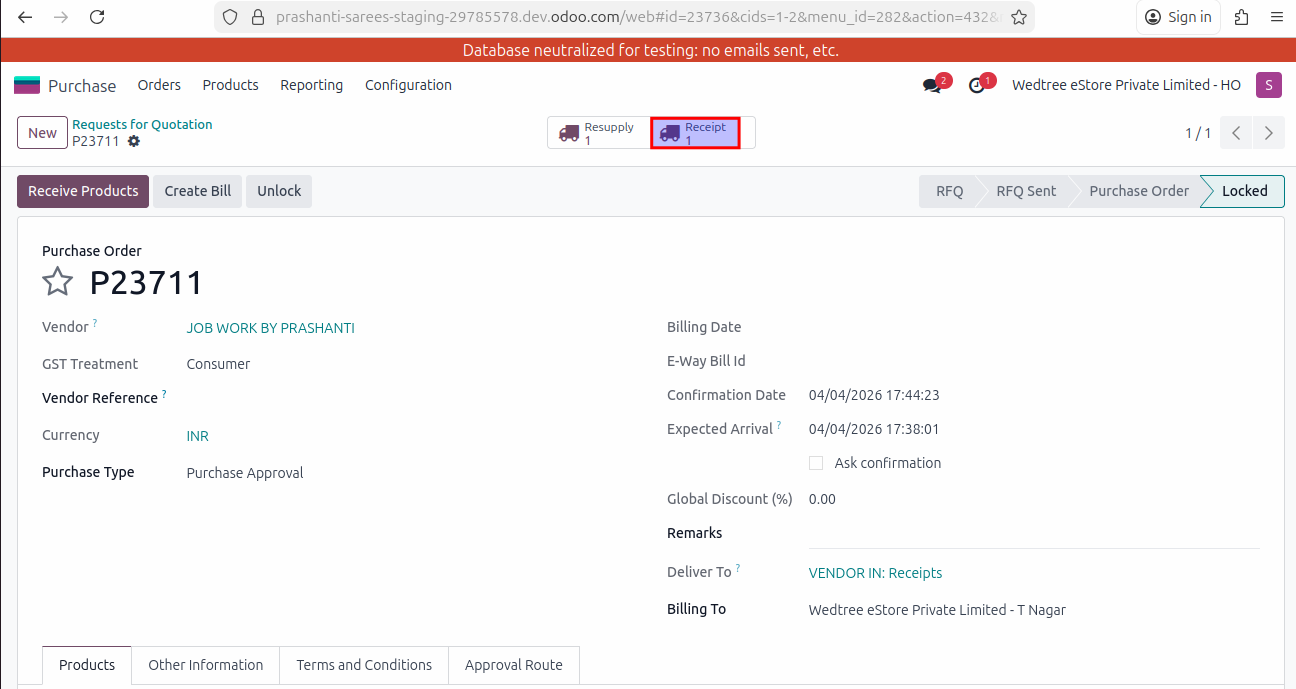Sign in to the browser account
Screen dimensions: 1296x689
click(1178, 17)
